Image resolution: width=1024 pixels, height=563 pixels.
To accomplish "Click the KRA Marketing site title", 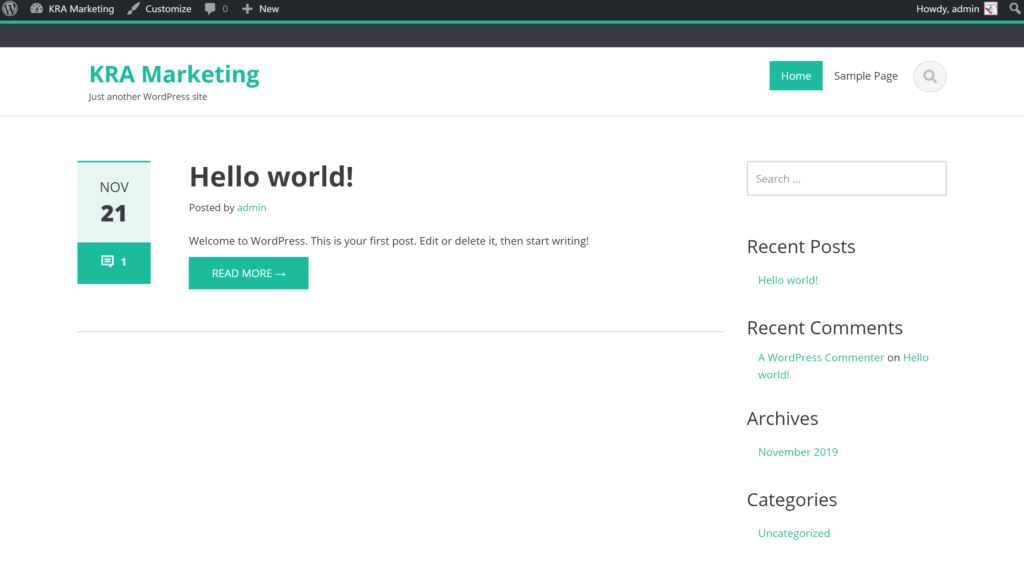I will click(x=174, y=74).
